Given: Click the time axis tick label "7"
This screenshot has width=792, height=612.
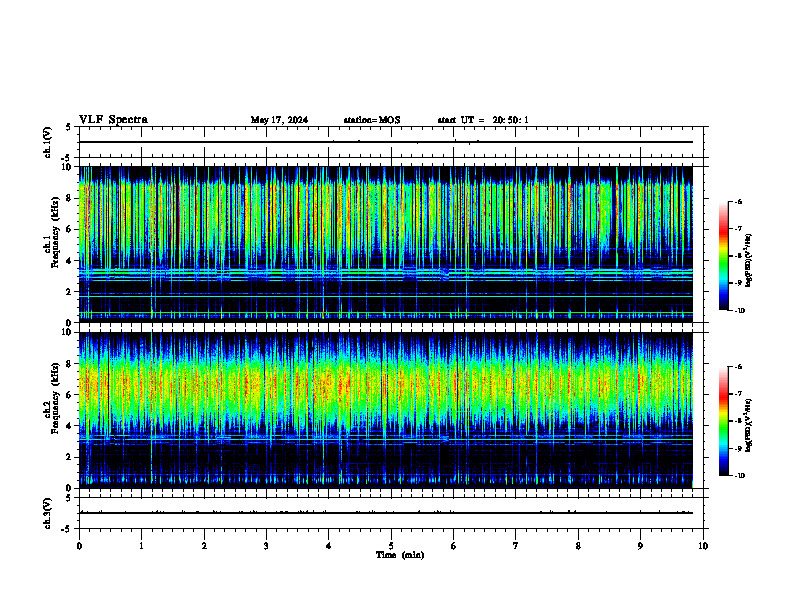Looking at the screenshot, I should click(516, 546).
